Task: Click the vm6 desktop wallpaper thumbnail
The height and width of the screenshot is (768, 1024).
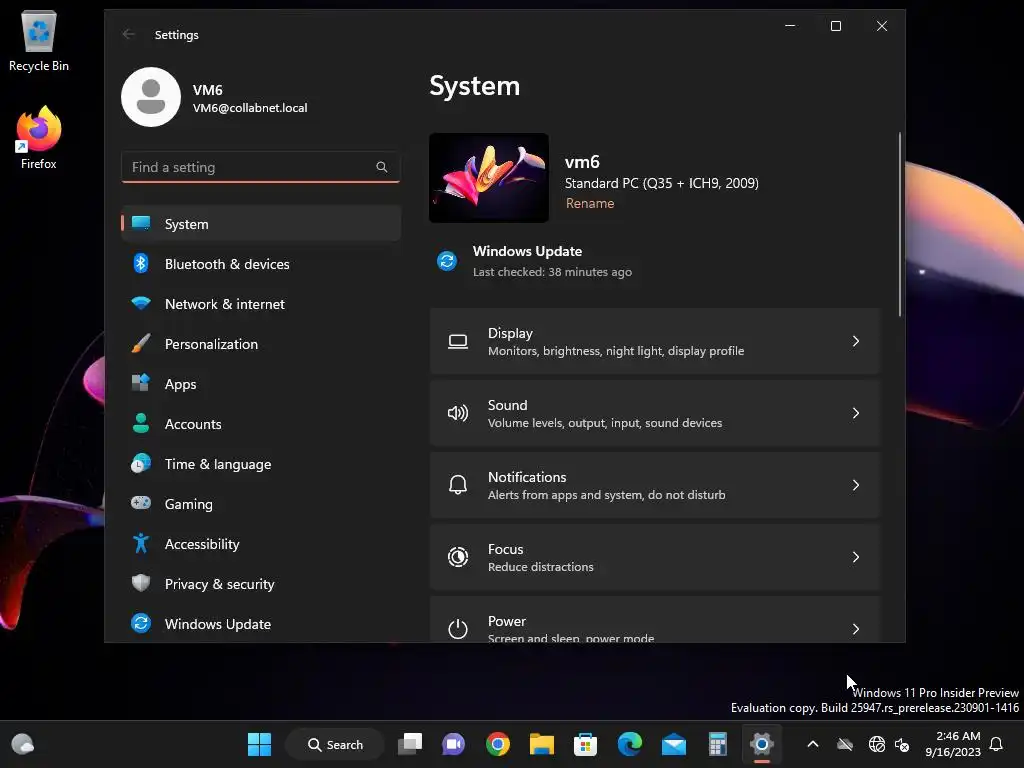Action: click(488, 178)
